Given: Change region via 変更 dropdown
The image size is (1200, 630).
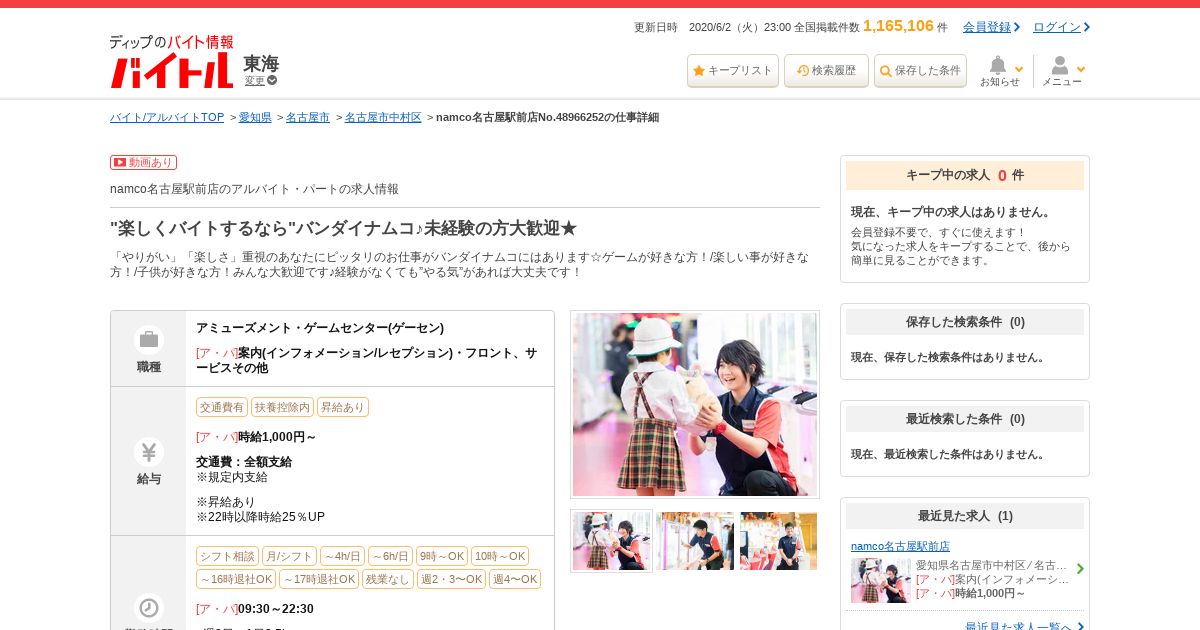Looking at the screenshot, I should point(260,80).
